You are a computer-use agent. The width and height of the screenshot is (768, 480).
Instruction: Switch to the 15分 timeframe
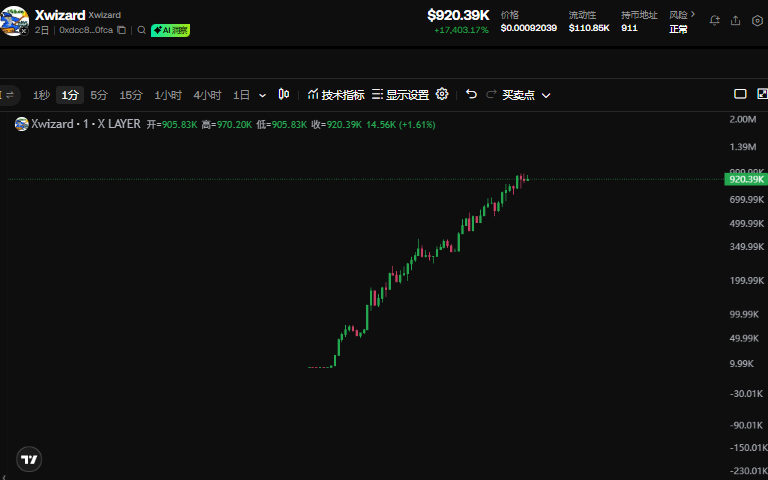tap(131, 95)
